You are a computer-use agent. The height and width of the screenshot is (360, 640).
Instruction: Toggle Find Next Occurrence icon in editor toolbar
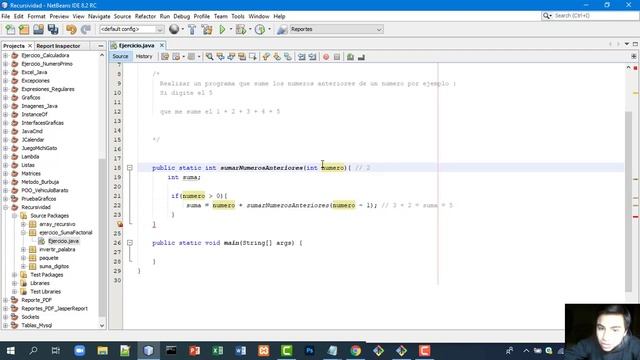tap(231, 57)
